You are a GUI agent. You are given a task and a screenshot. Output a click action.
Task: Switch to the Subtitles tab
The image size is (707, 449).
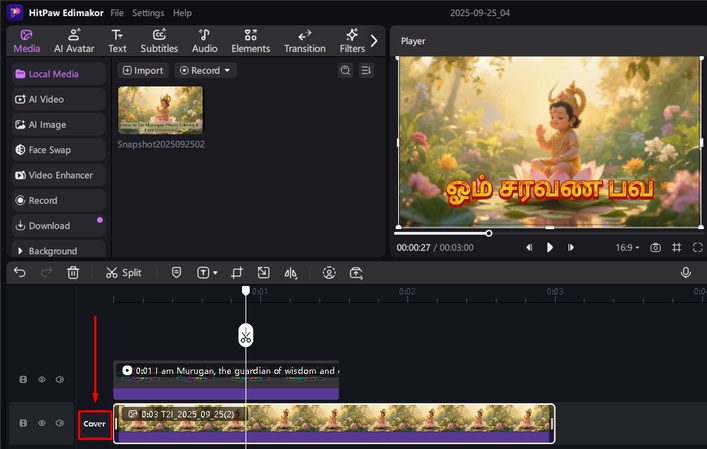click(x=159, y=41)
